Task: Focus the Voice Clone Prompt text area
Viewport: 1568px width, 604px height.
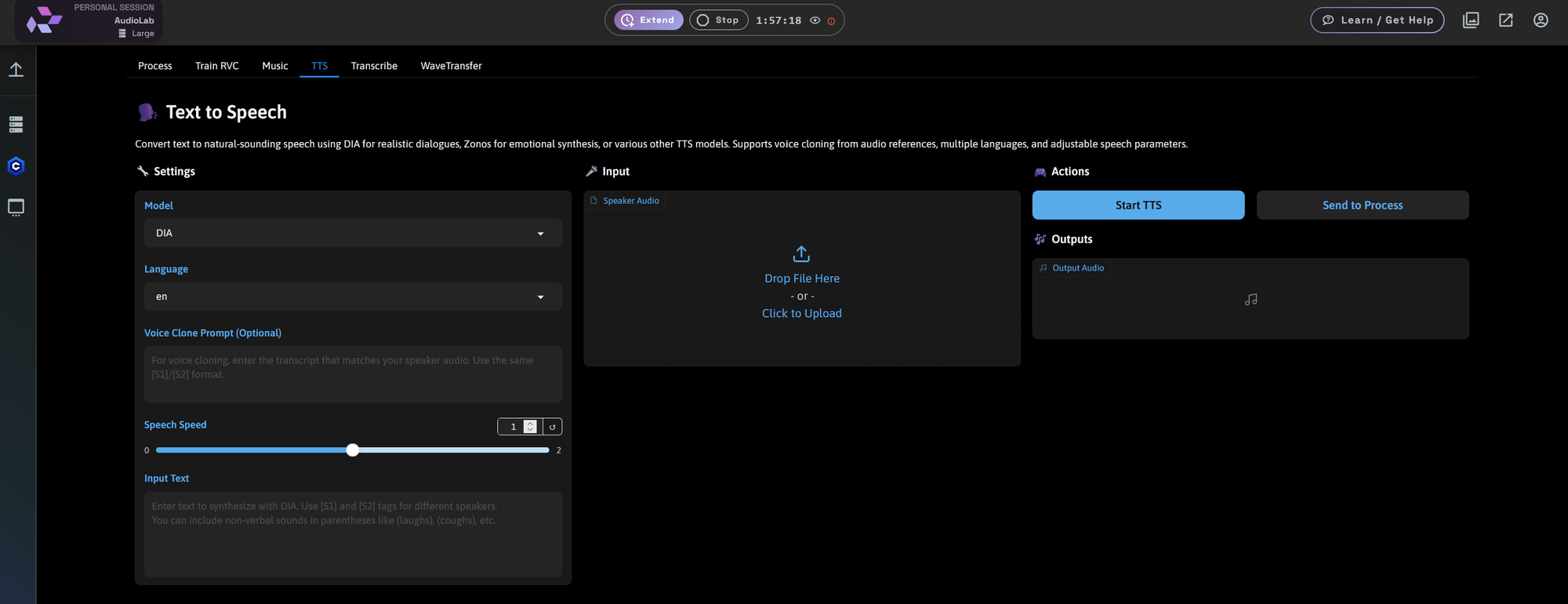Action: pos(353,374)
